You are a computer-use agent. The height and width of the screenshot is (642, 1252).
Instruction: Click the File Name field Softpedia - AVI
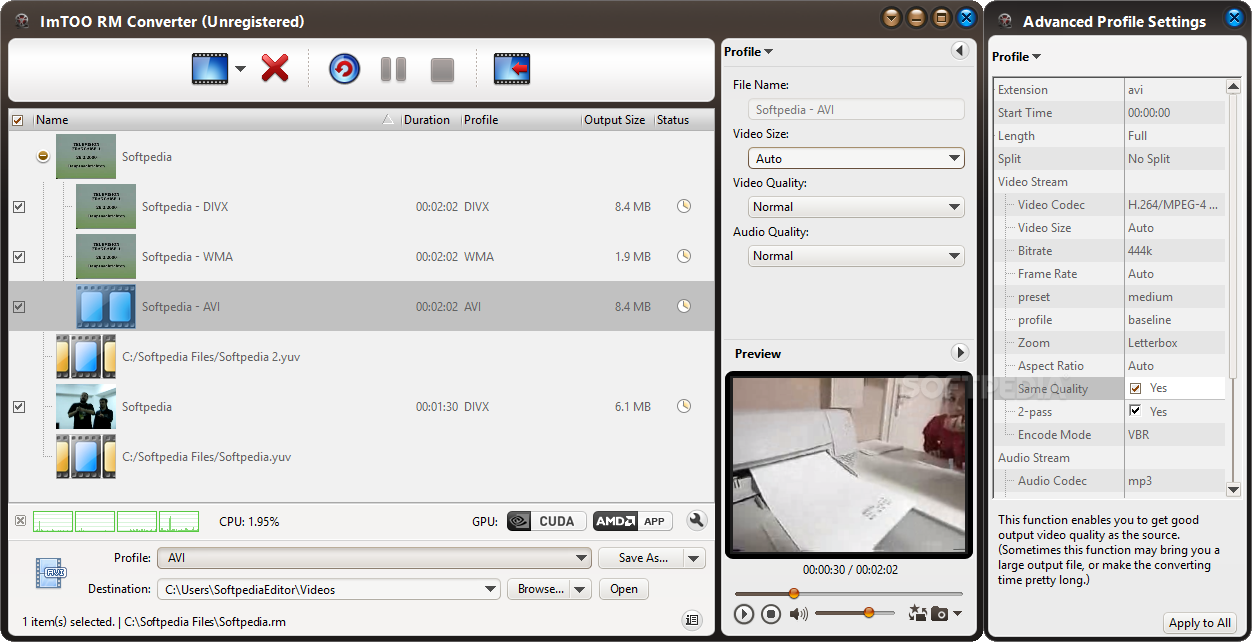click(x=856, y=109)
